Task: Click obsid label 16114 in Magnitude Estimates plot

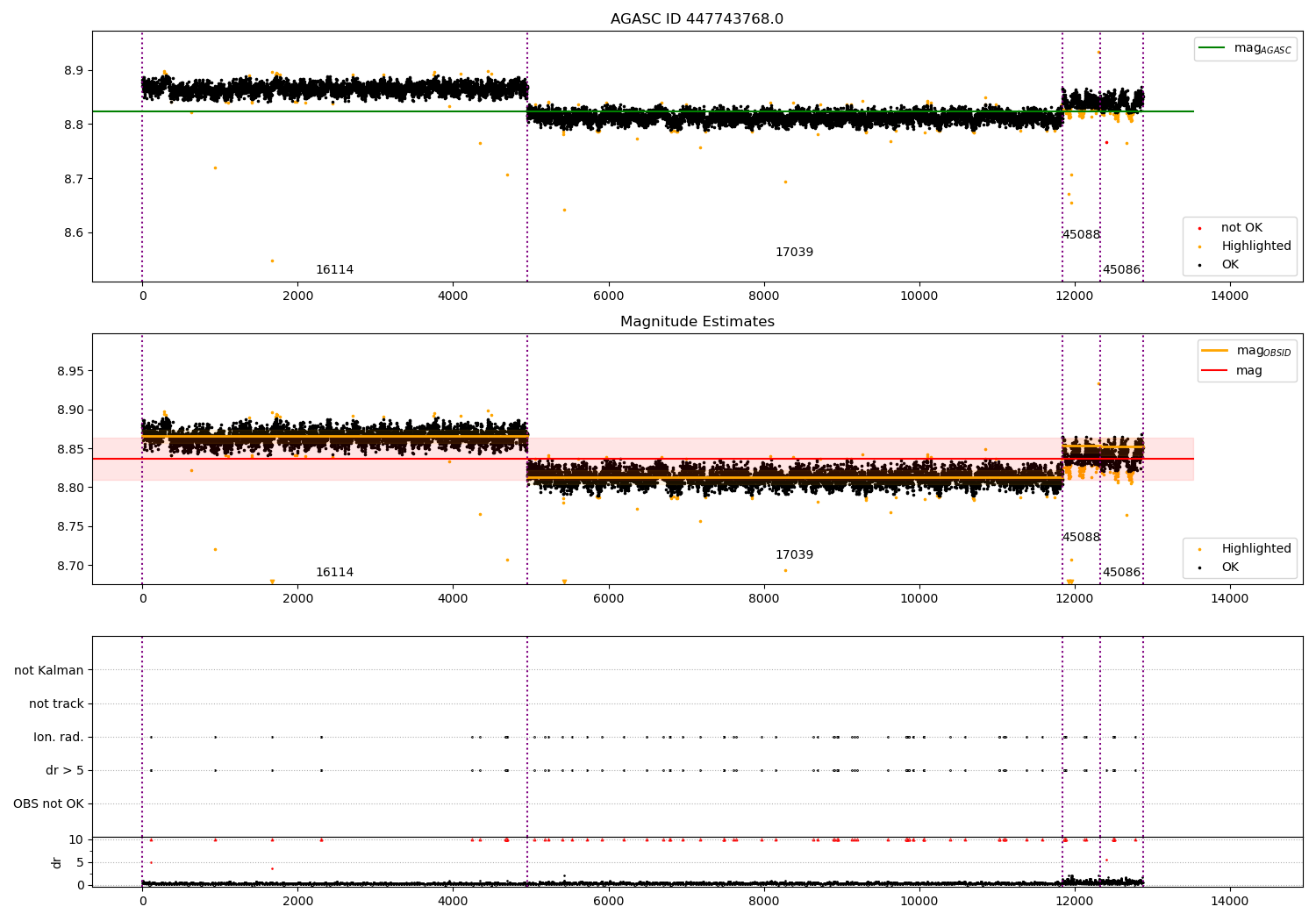Action: pyautogui.click(x=334, y=573)
